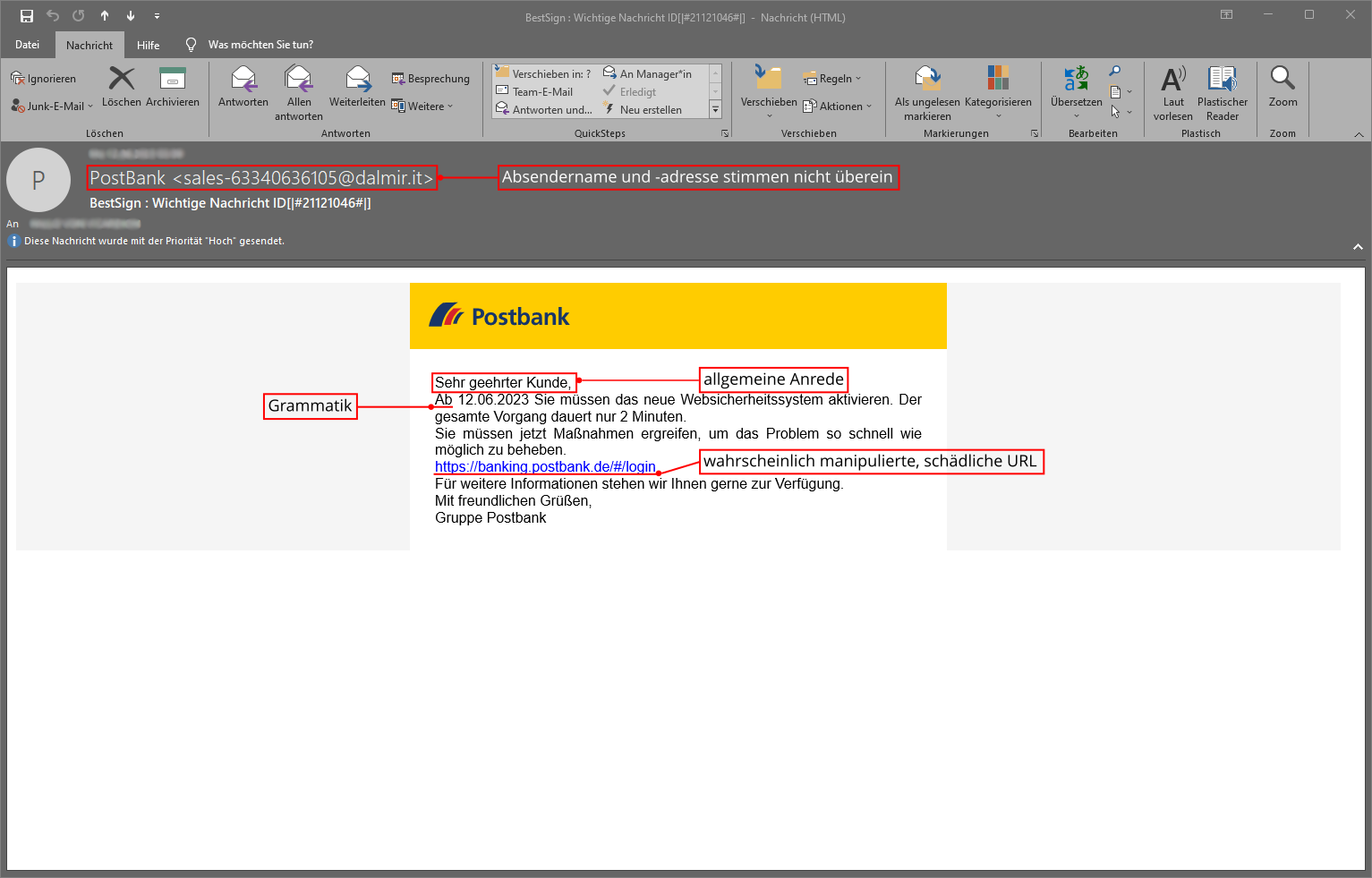Reply using the Antworten icon

tap(243, 81)
